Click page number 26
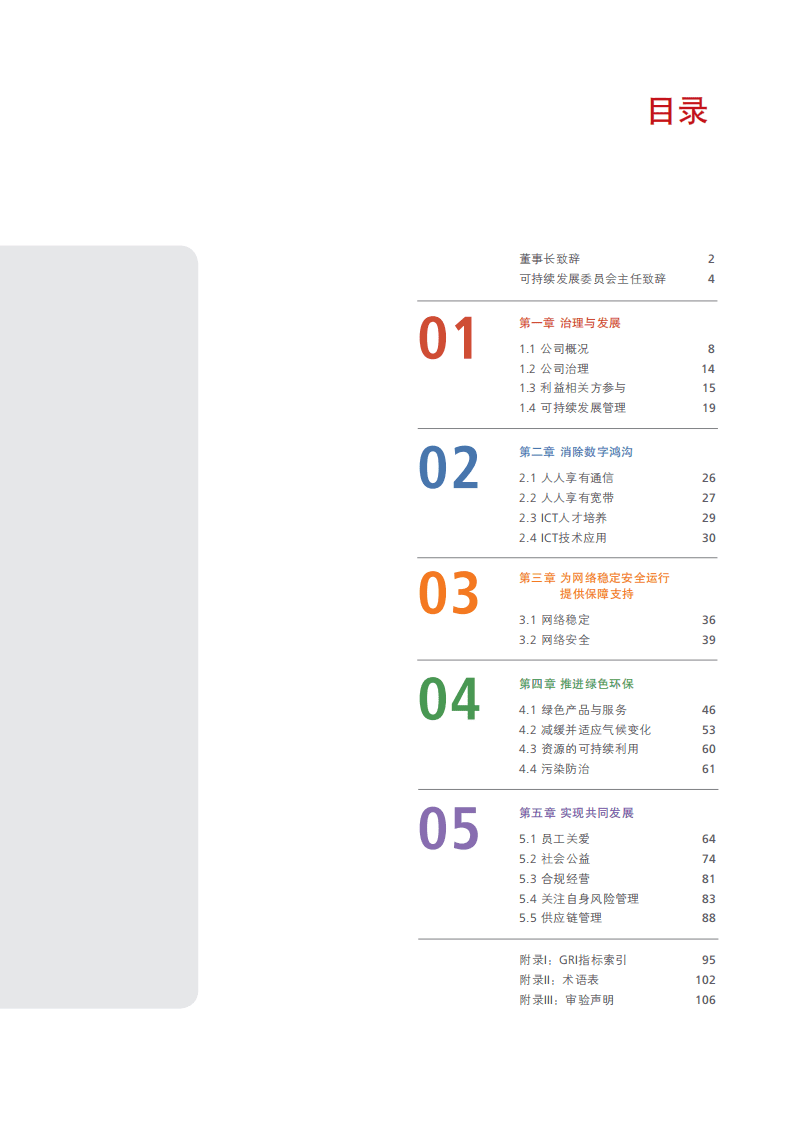 (709, 478)
